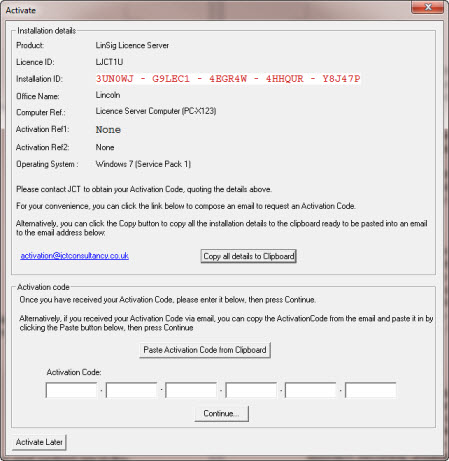The width and height of the screenshot is (449, 461).
Task: Choose the Activate Later button
Action: (39, 442)
